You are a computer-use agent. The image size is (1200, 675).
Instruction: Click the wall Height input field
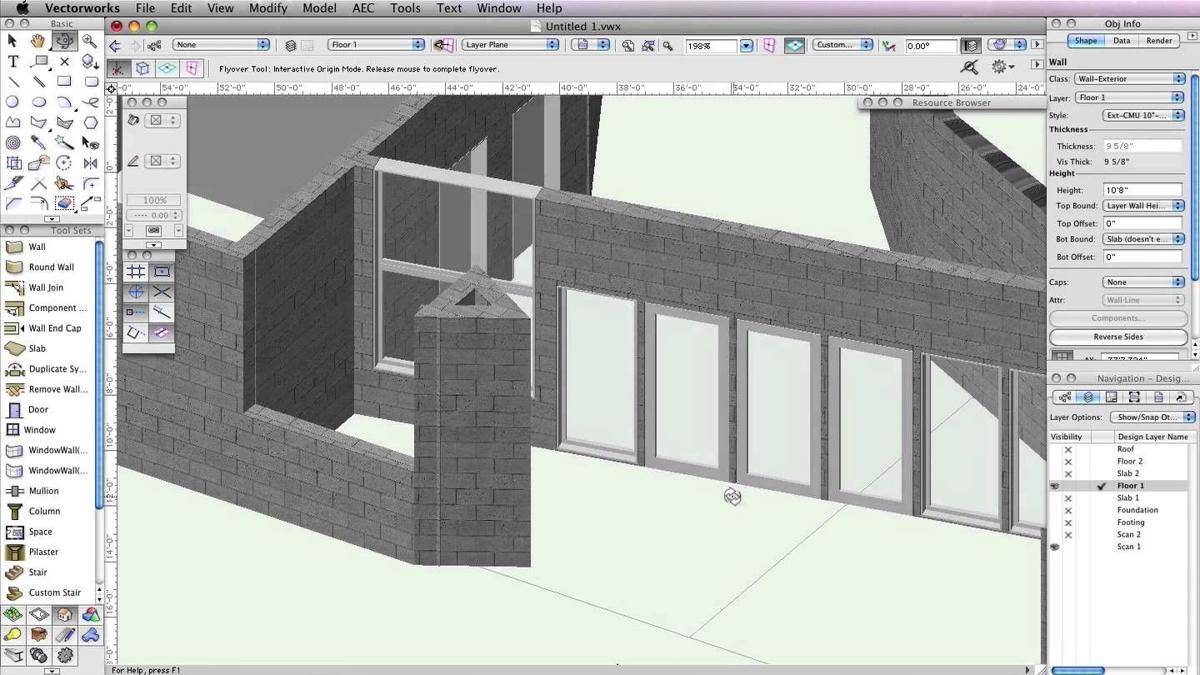(1142, 190)
